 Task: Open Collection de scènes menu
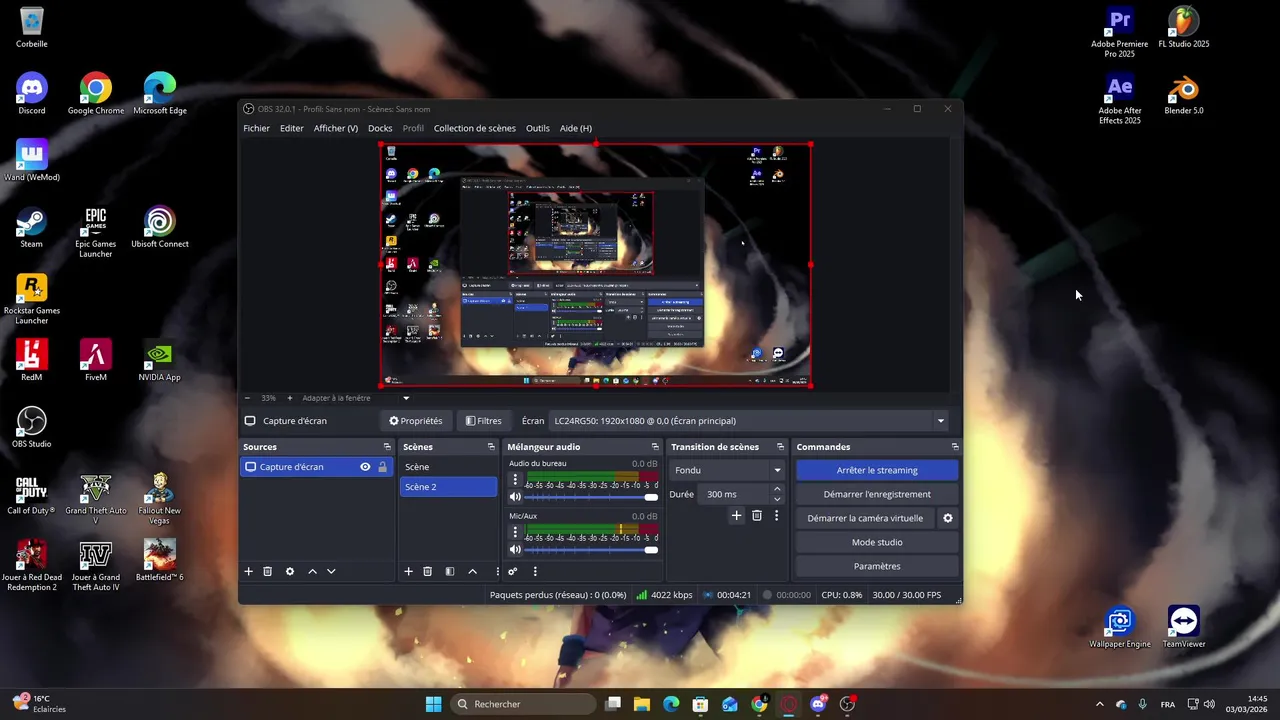(475, 128)
